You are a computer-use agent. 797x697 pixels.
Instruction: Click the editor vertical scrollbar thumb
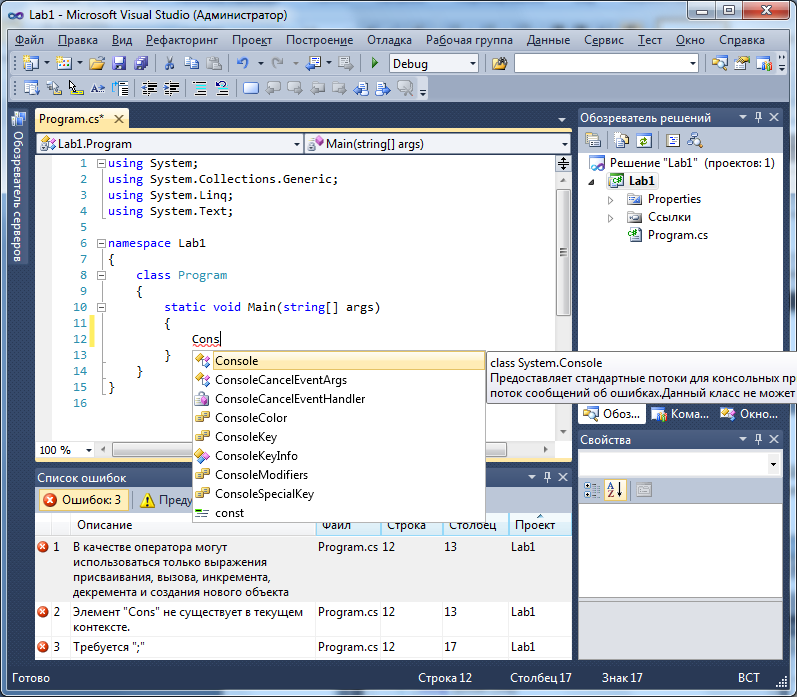click(x=563, y=252)
